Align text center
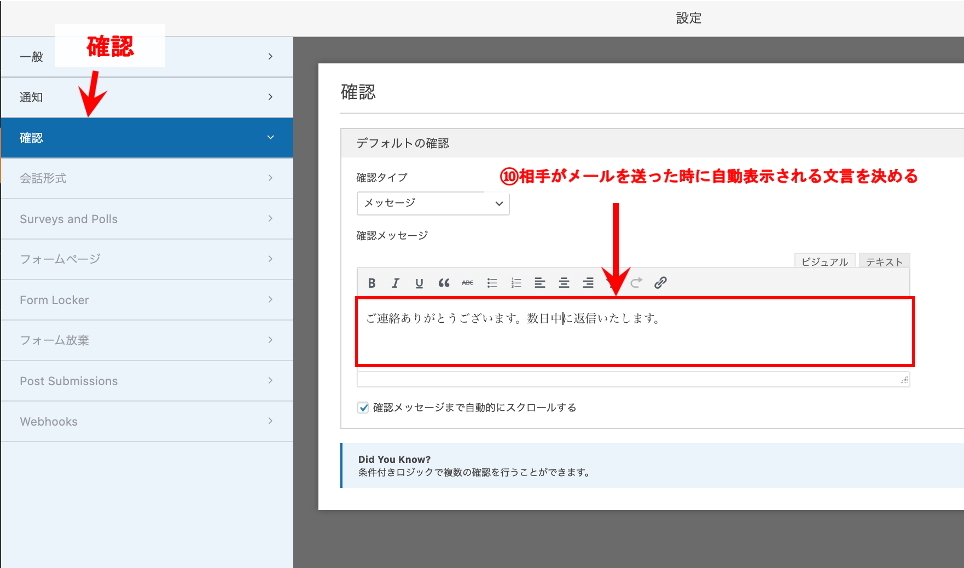The image size is (964, 568). tap(564, 283)
